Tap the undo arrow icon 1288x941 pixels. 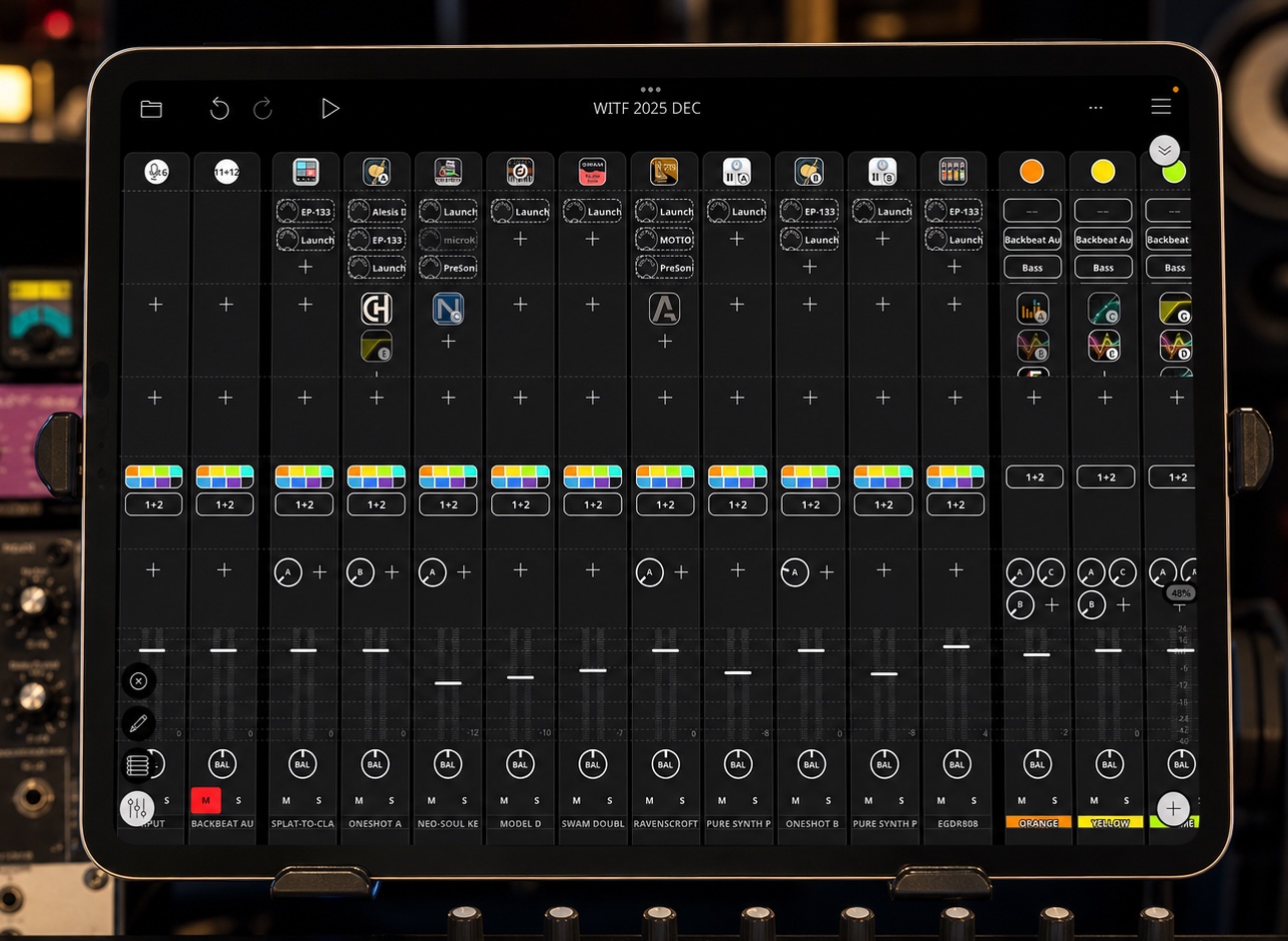click(220, 109)
